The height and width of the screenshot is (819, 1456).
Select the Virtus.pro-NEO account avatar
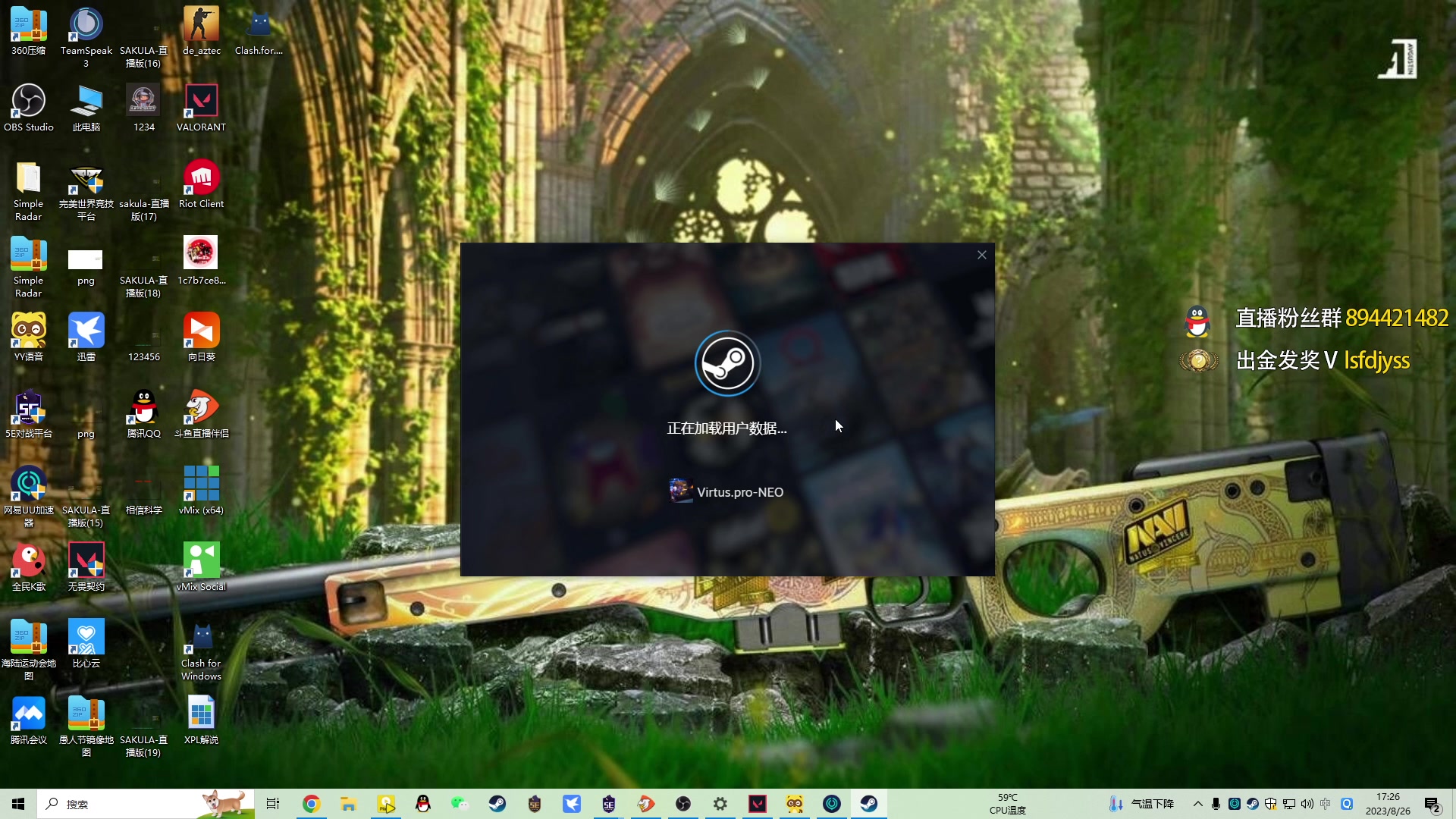(680, 491)
